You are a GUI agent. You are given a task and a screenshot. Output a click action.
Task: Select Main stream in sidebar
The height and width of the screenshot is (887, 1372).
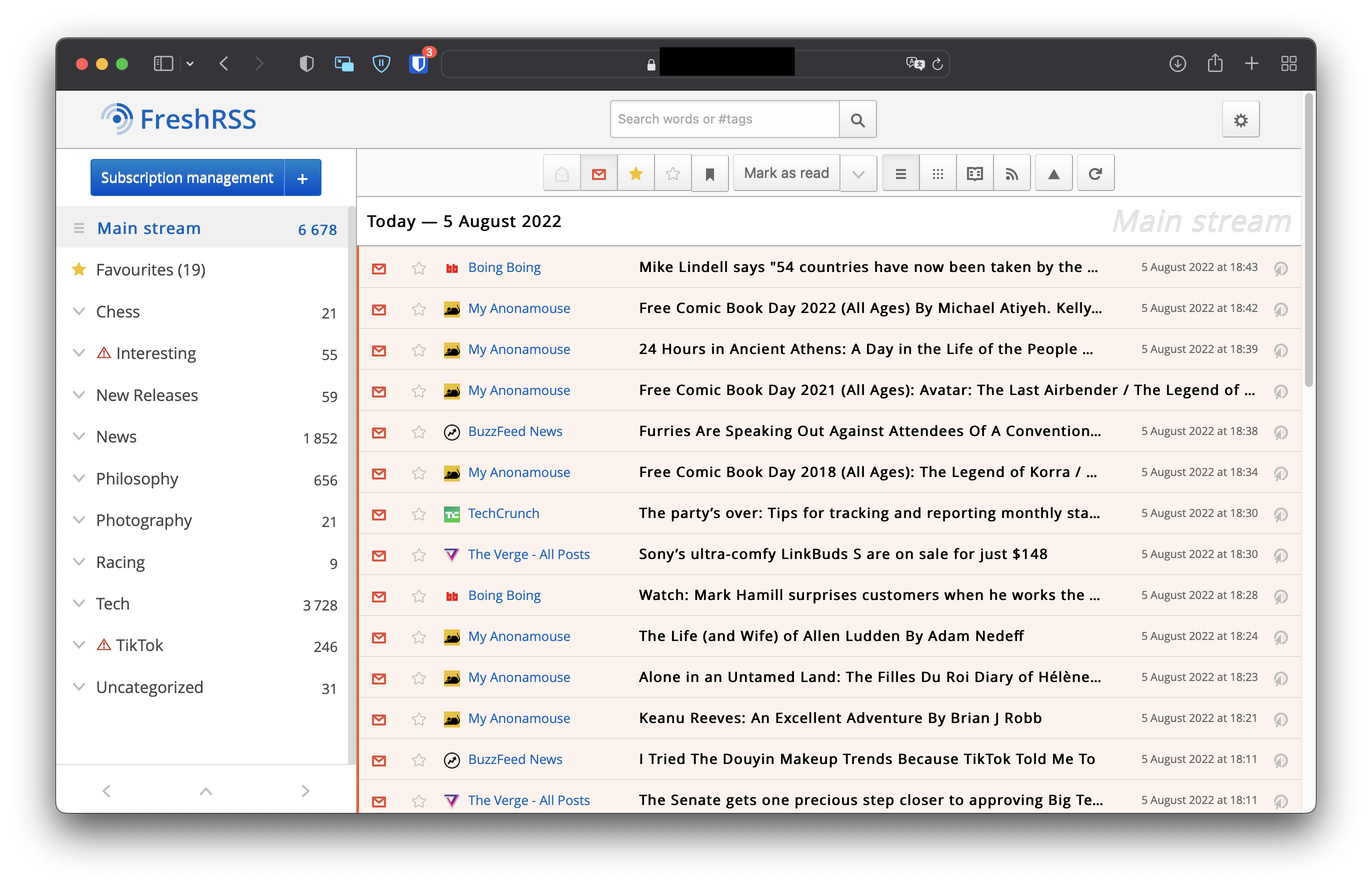coord(148,228)
